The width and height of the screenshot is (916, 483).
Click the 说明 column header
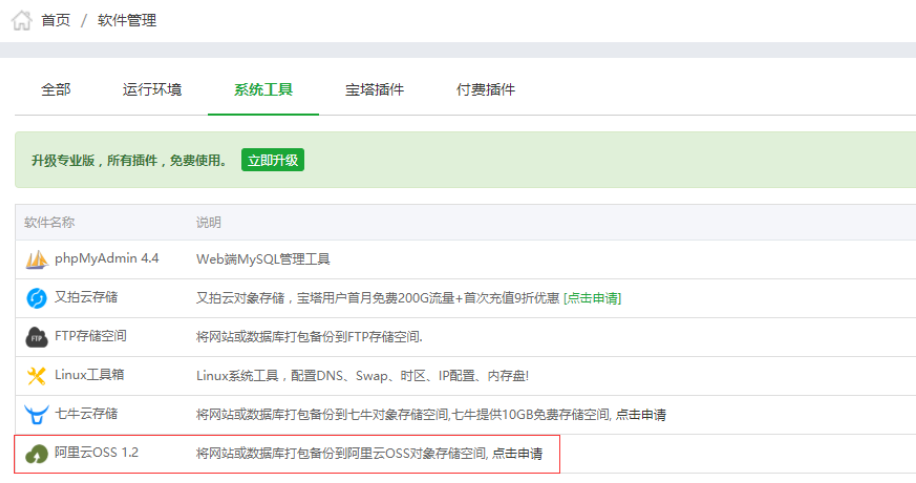click(209, 222)
